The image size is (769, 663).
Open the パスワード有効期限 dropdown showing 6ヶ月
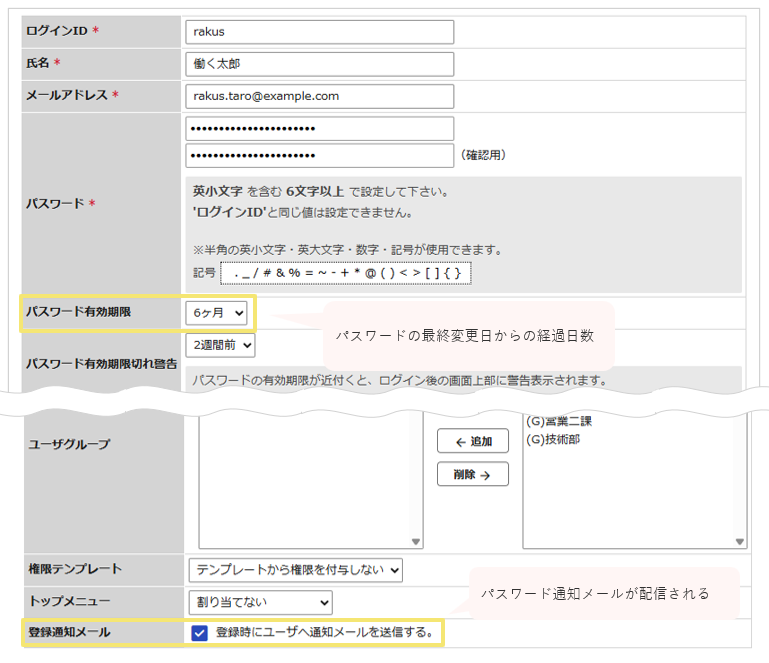216,313
